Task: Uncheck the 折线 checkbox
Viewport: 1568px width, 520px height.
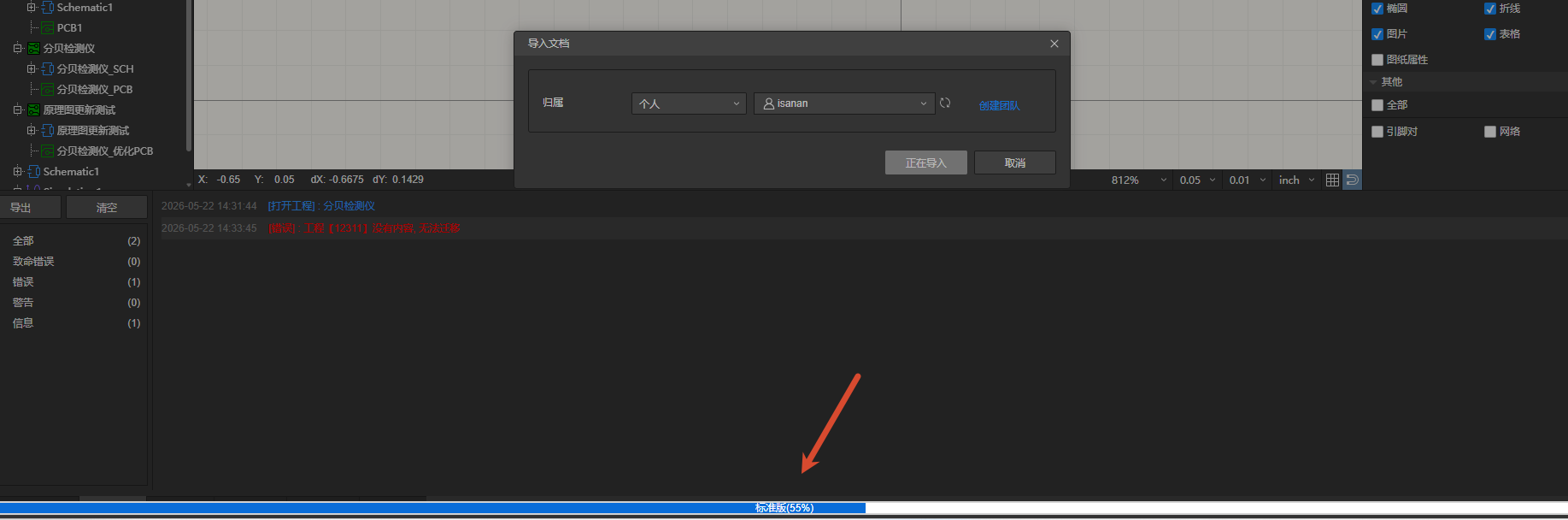Action: tap(1490, 9)
